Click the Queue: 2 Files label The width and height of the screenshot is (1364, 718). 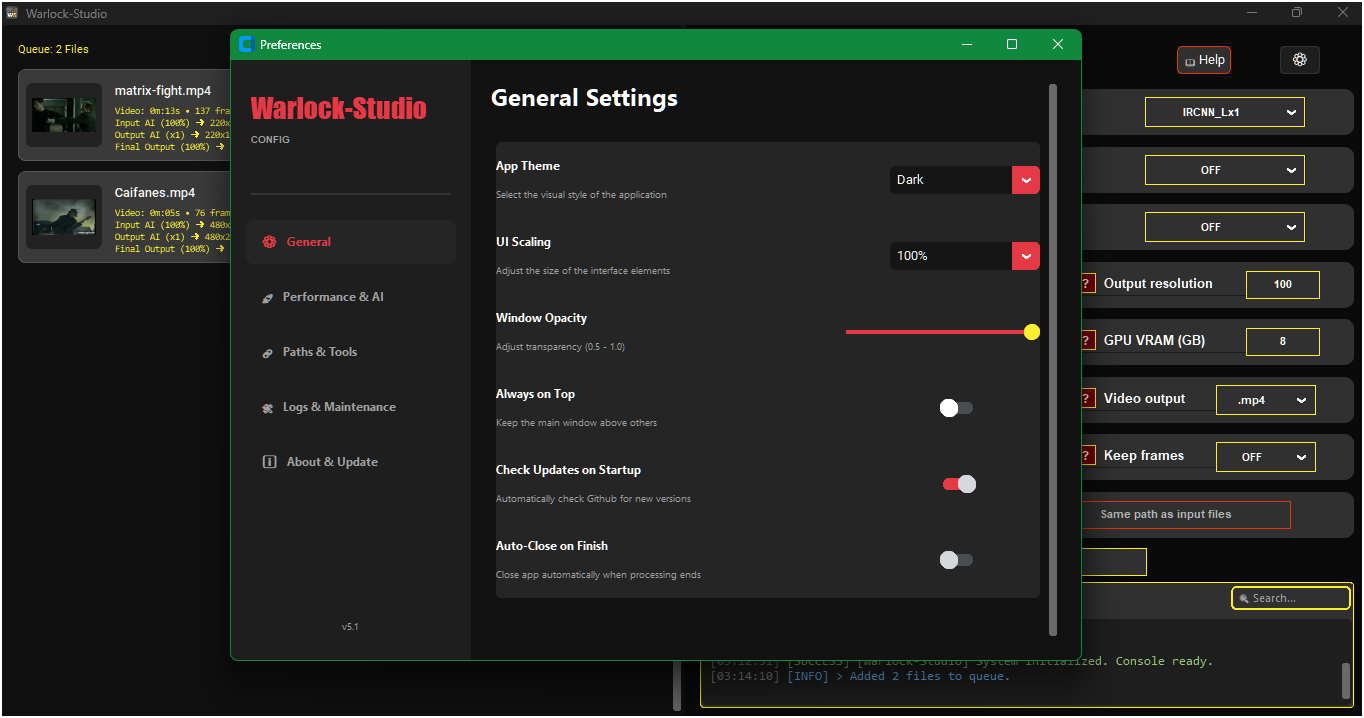pyautogui.click(x=54, y=49)
